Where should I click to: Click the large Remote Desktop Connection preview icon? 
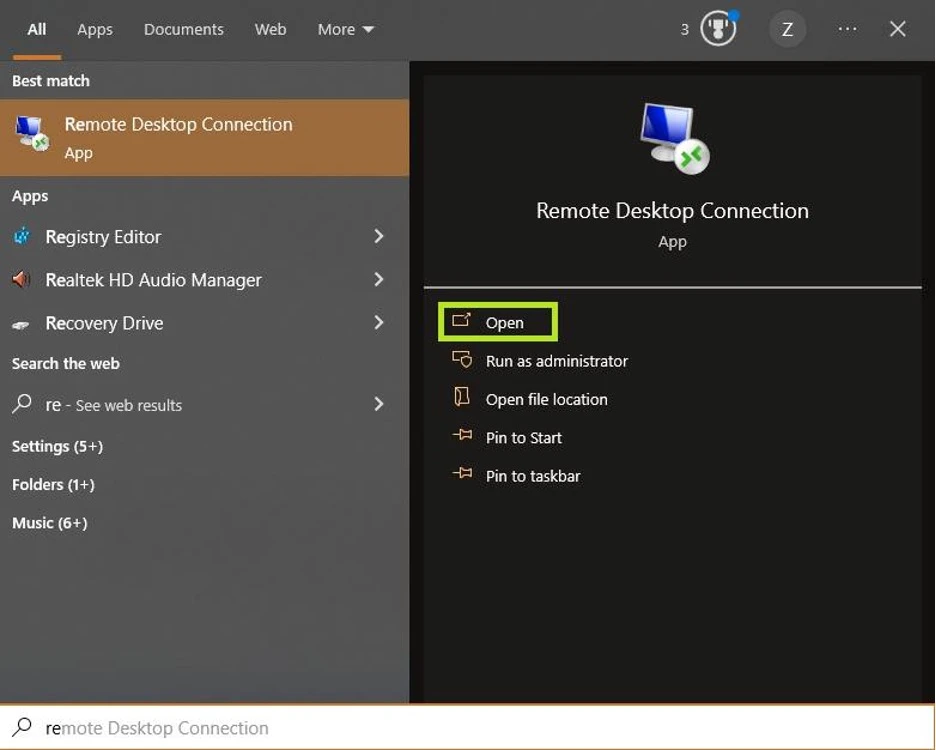click(x=674, y=139)
